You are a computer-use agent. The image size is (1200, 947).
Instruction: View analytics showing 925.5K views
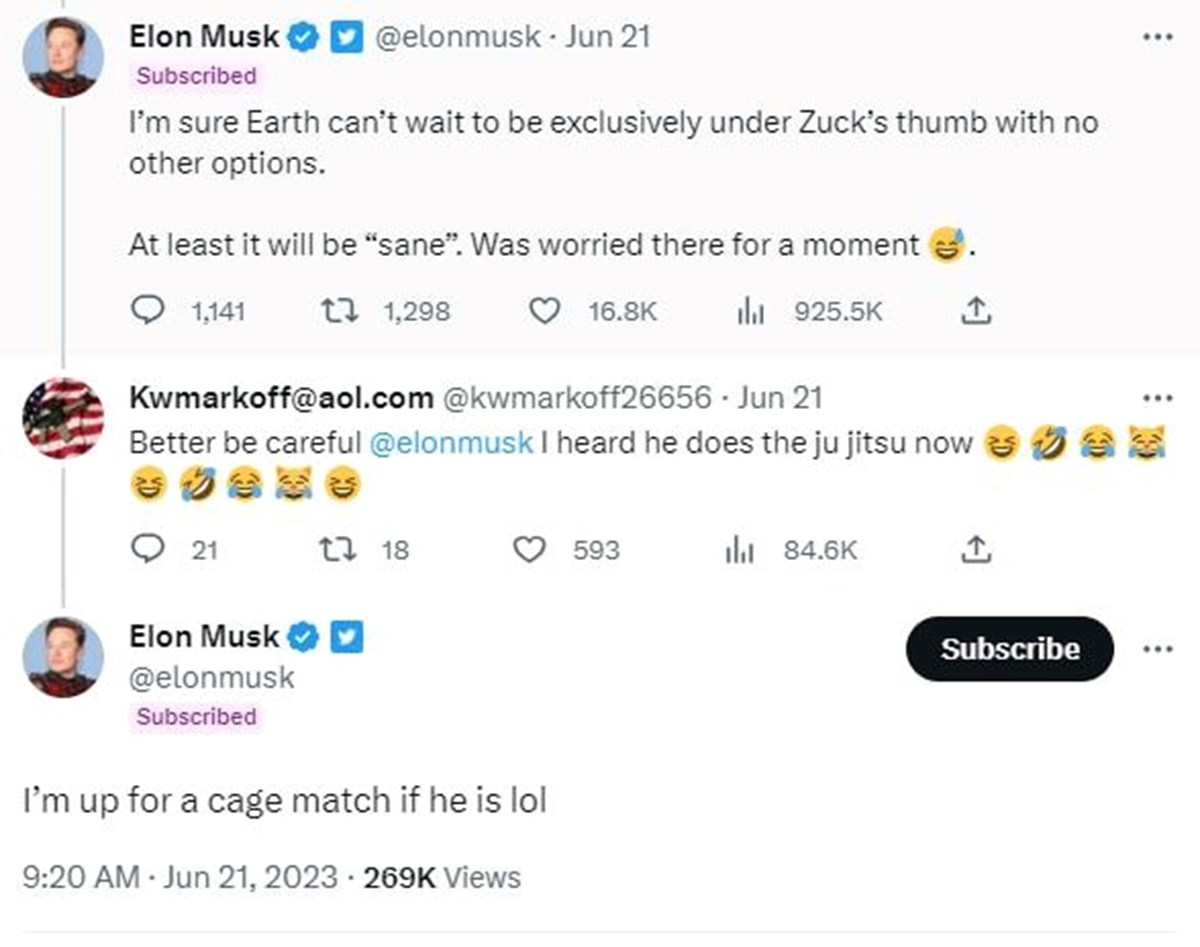(x=750, y=312)
